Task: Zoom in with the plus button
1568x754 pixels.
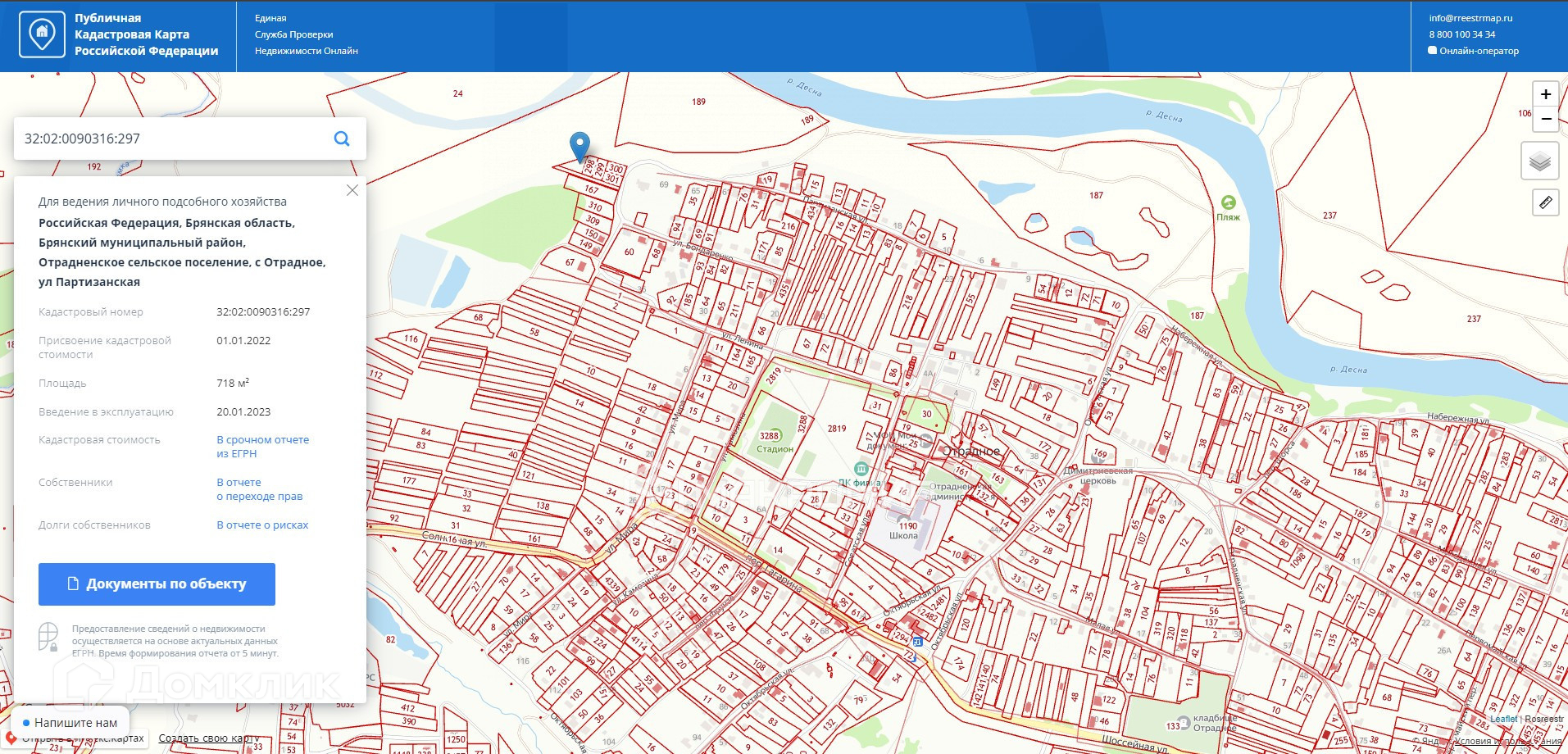Action: (x=1545, y=94)
